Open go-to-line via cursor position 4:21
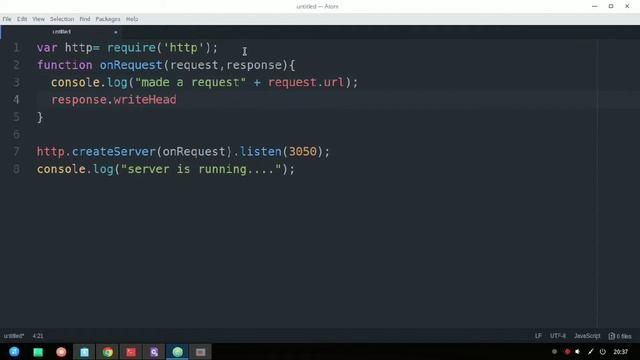This screenshot has width=640, height=360. point(38,336)
